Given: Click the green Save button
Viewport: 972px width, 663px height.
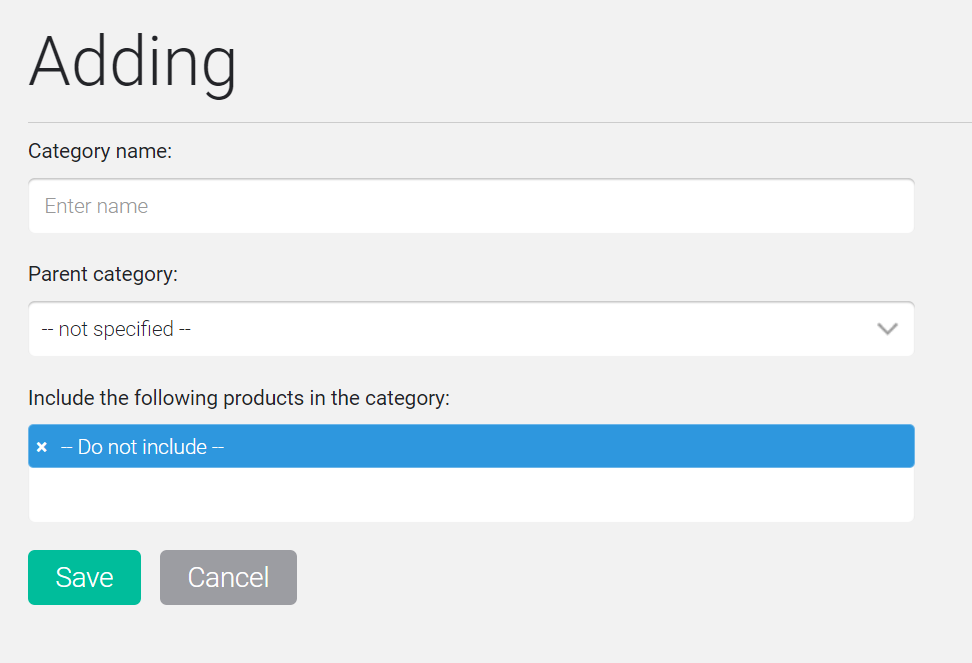Looking at the screenshot, I should point(84,577).
